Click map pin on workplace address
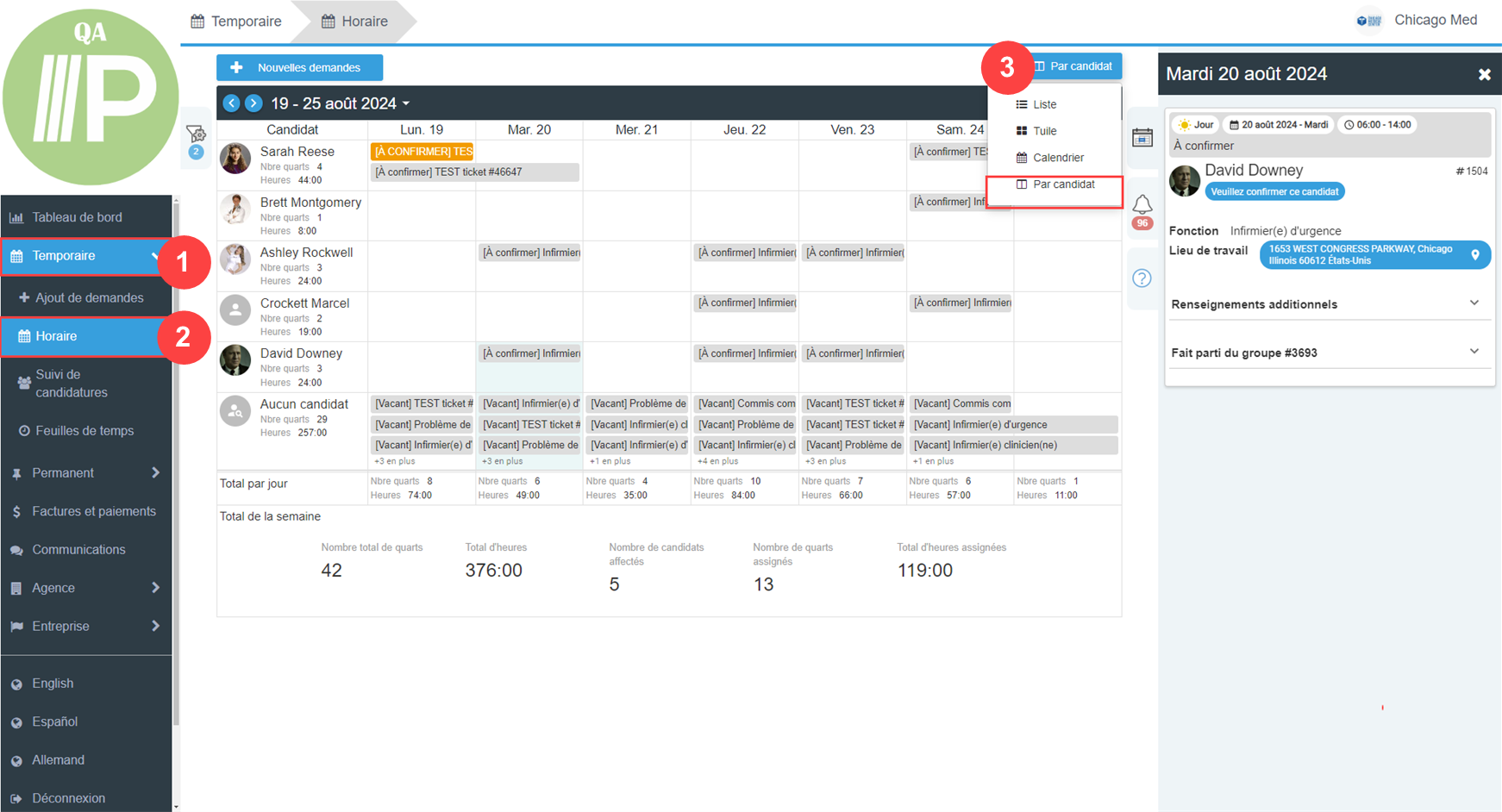The width and height of the screenshot is (1502, 812). 1475,255
